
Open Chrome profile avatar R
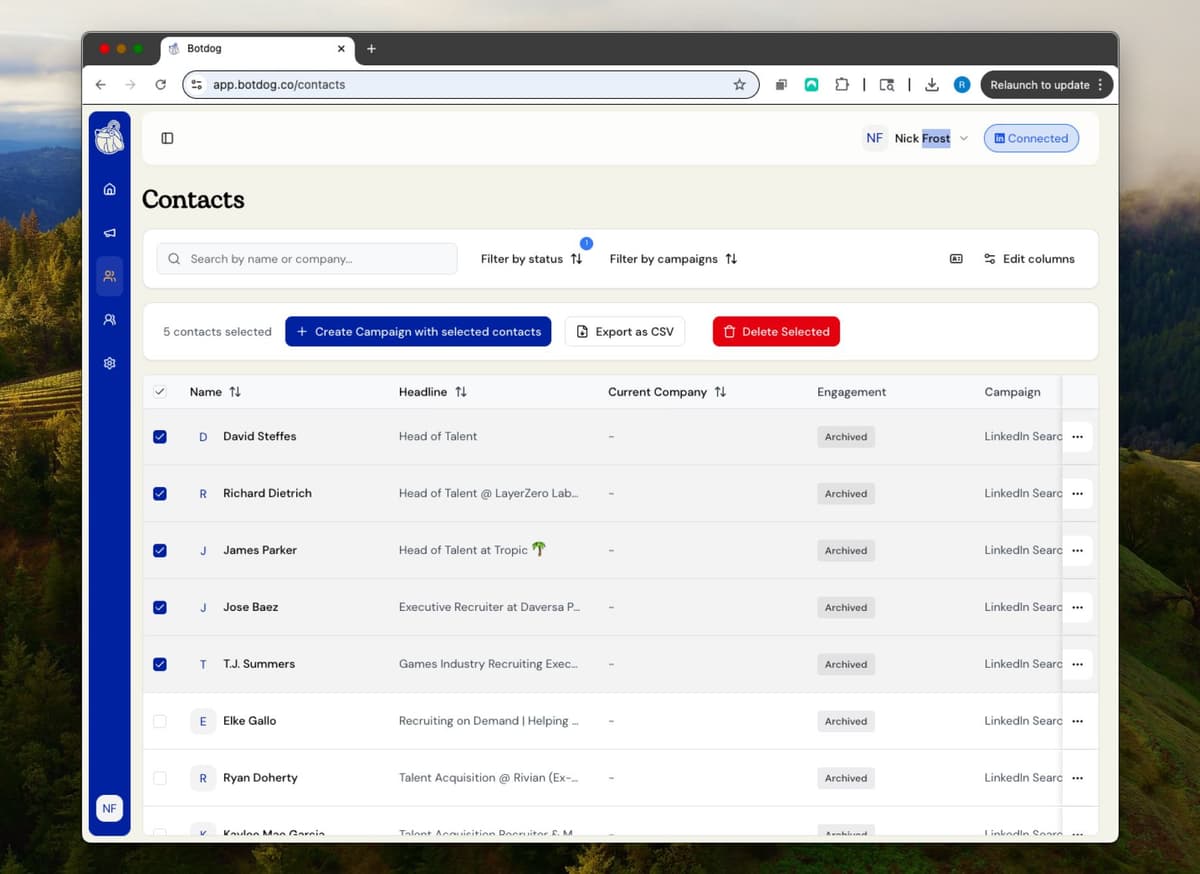click(962, 85)
